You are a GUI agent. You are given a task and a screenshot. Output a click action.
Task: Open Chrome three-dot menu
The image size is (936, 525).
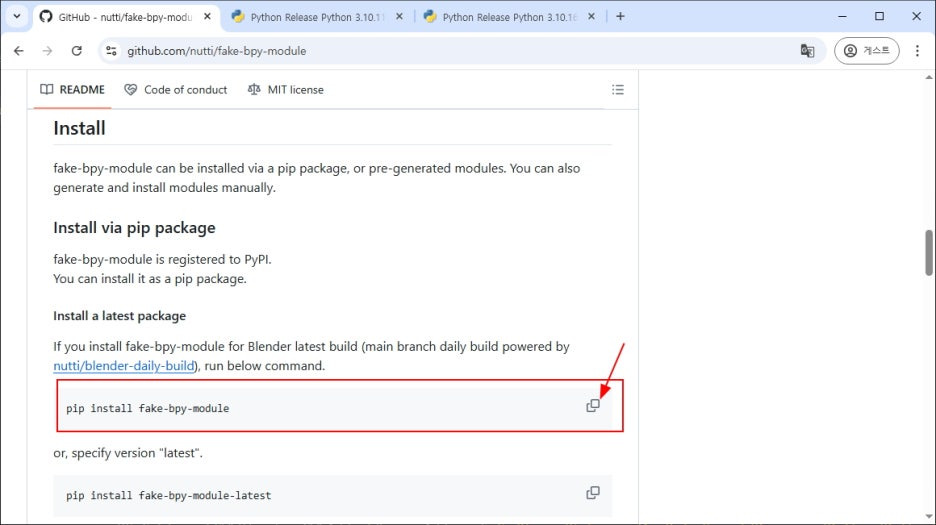917,51
